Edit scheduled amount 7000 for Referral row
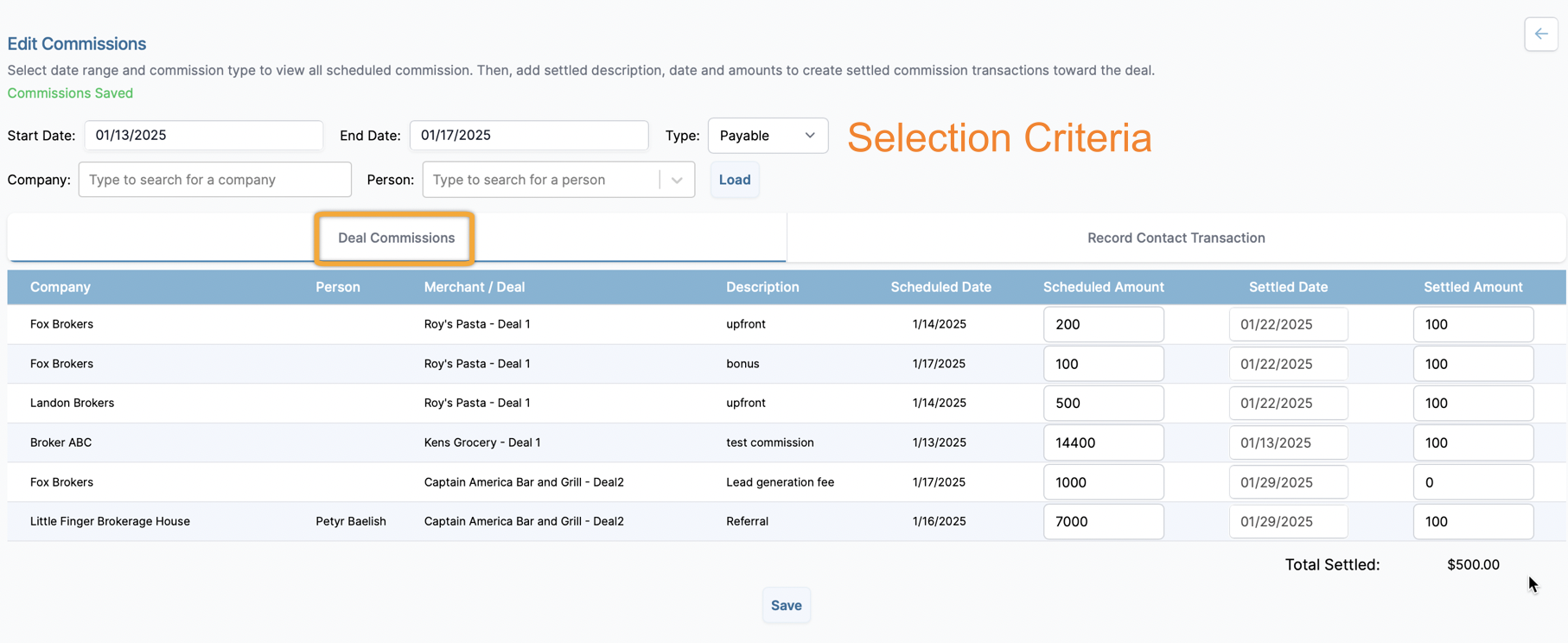The width and height of the screenshot is (1568, 643). click(x=1104, y=521)
